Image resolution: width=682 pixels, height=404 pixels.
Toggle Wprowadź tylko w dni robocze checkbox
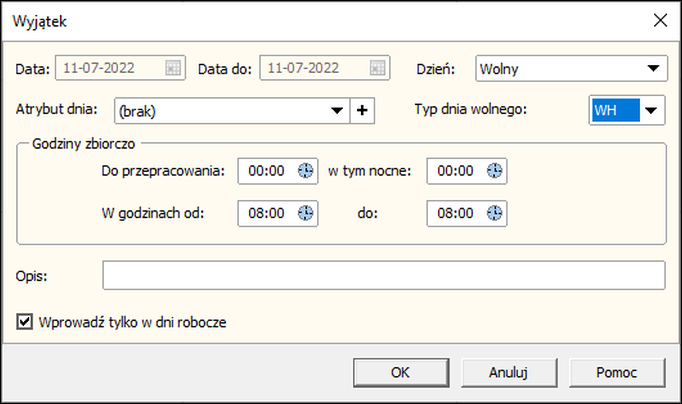(x=25, y=322)
